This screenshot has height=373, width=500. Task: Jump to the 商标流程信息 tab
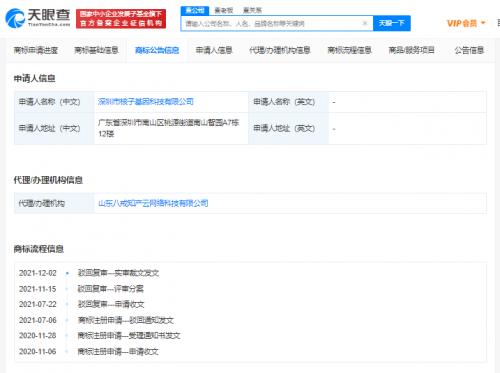[x=349, y=50]
